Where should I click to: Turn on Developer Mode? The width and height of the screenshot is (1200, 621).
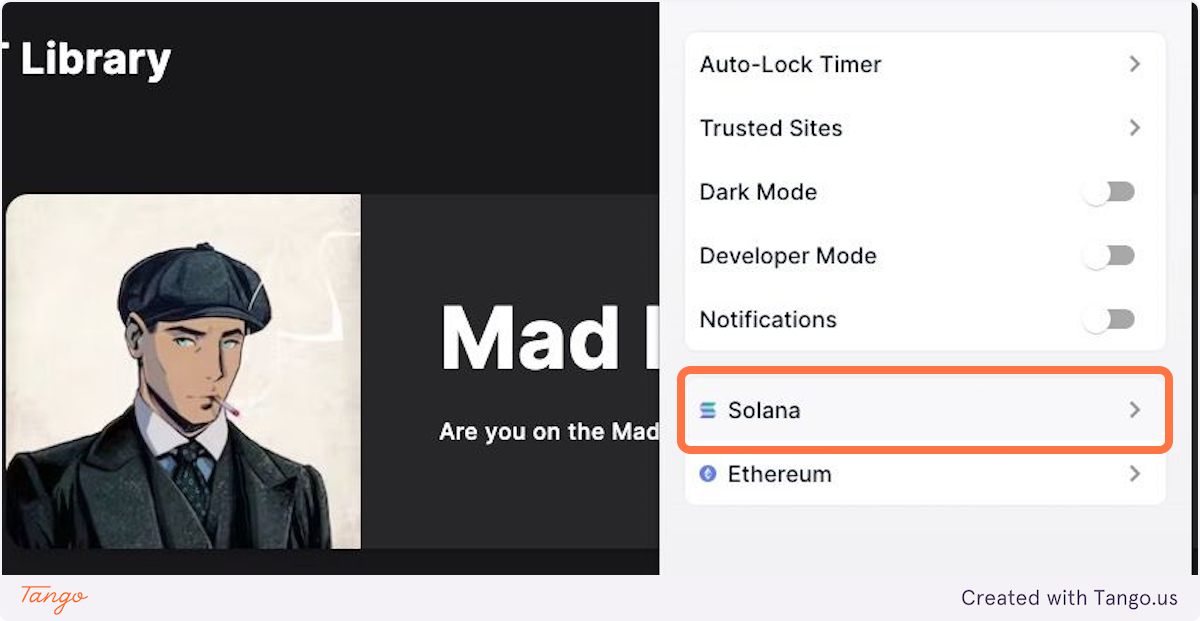[x=1110, y=255]
